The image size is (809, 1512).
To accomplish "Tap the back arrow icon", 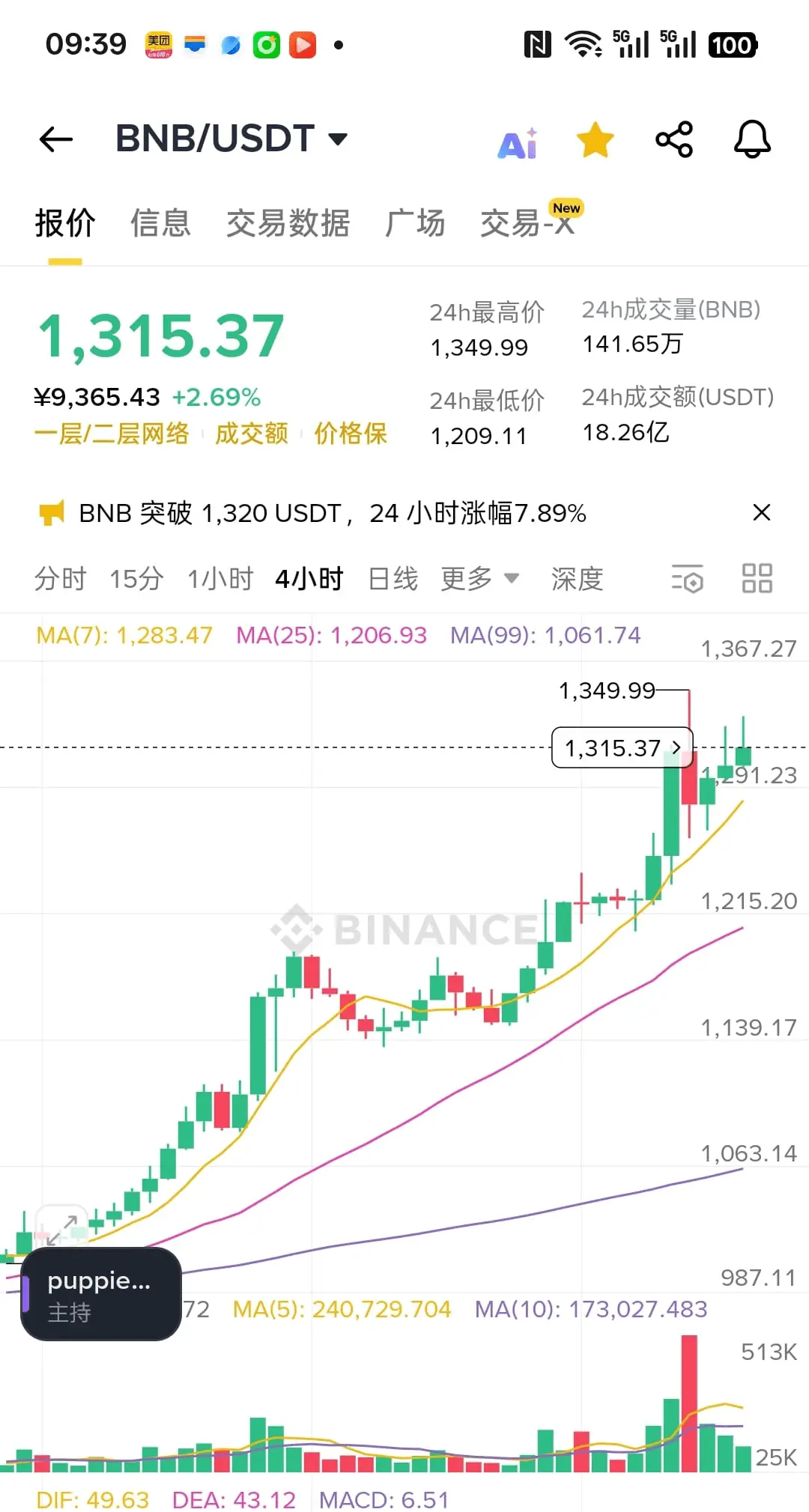I will click(x=56, y=139).
